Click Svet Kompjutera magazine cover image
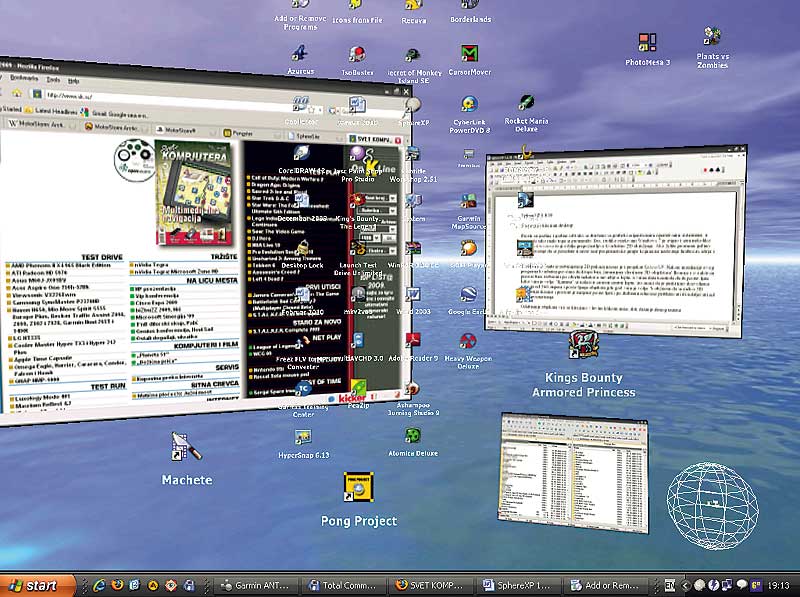Screen dimensions: 800x597 tap(193, 191)
